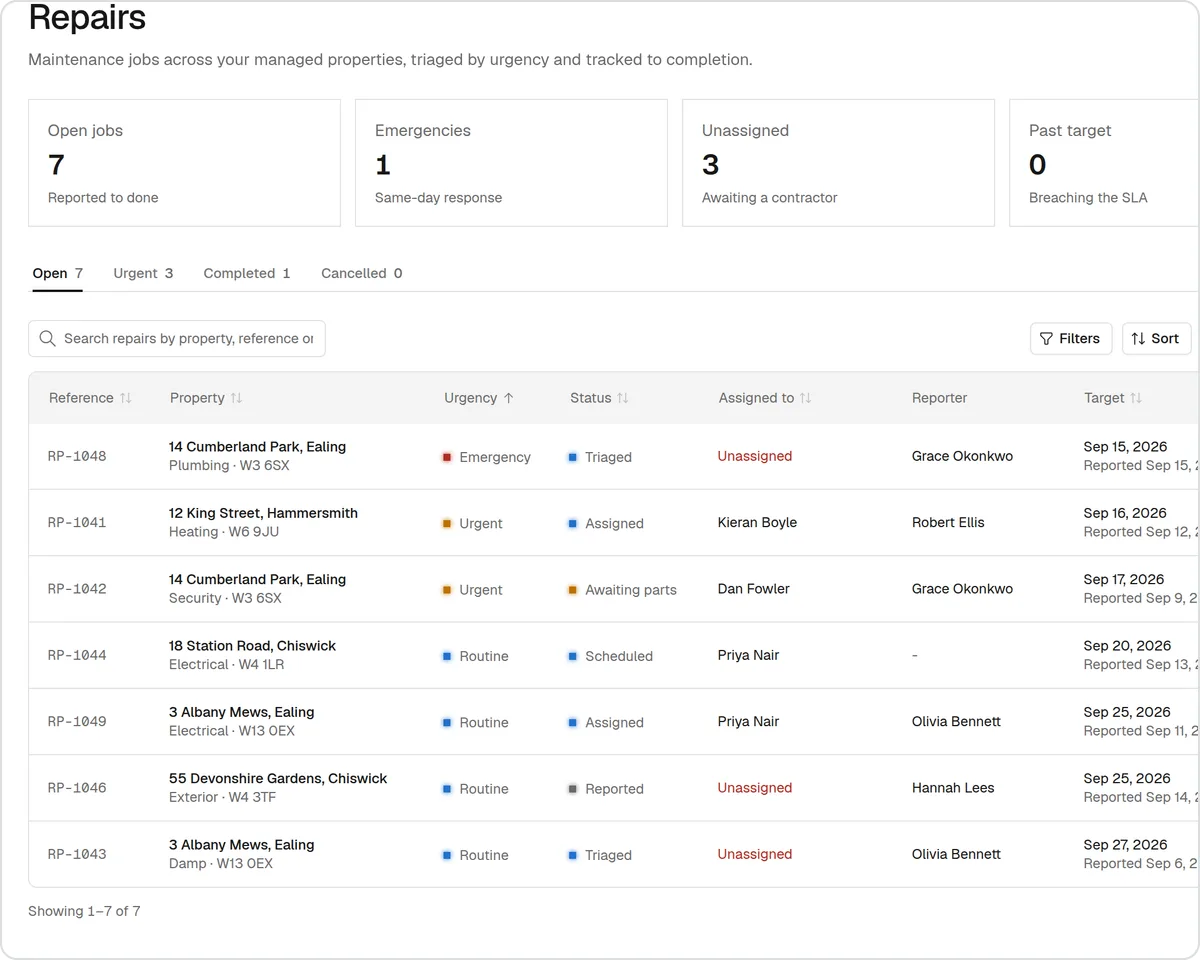This screenshot has width=1200, height=960.
Task: Open the Completed tab
Action: [247, 273]
